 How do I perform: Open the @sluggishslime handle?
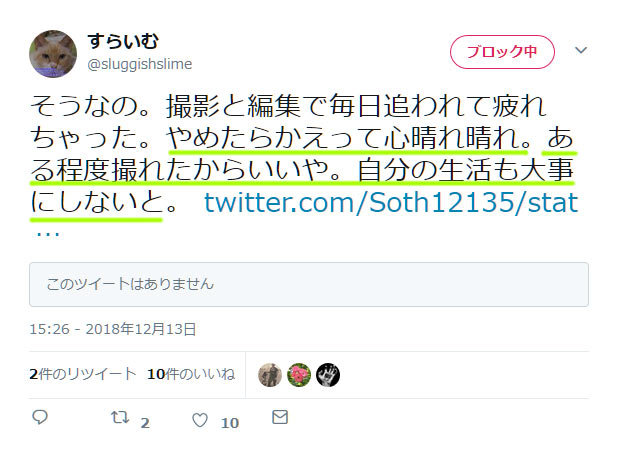point(140,64)
